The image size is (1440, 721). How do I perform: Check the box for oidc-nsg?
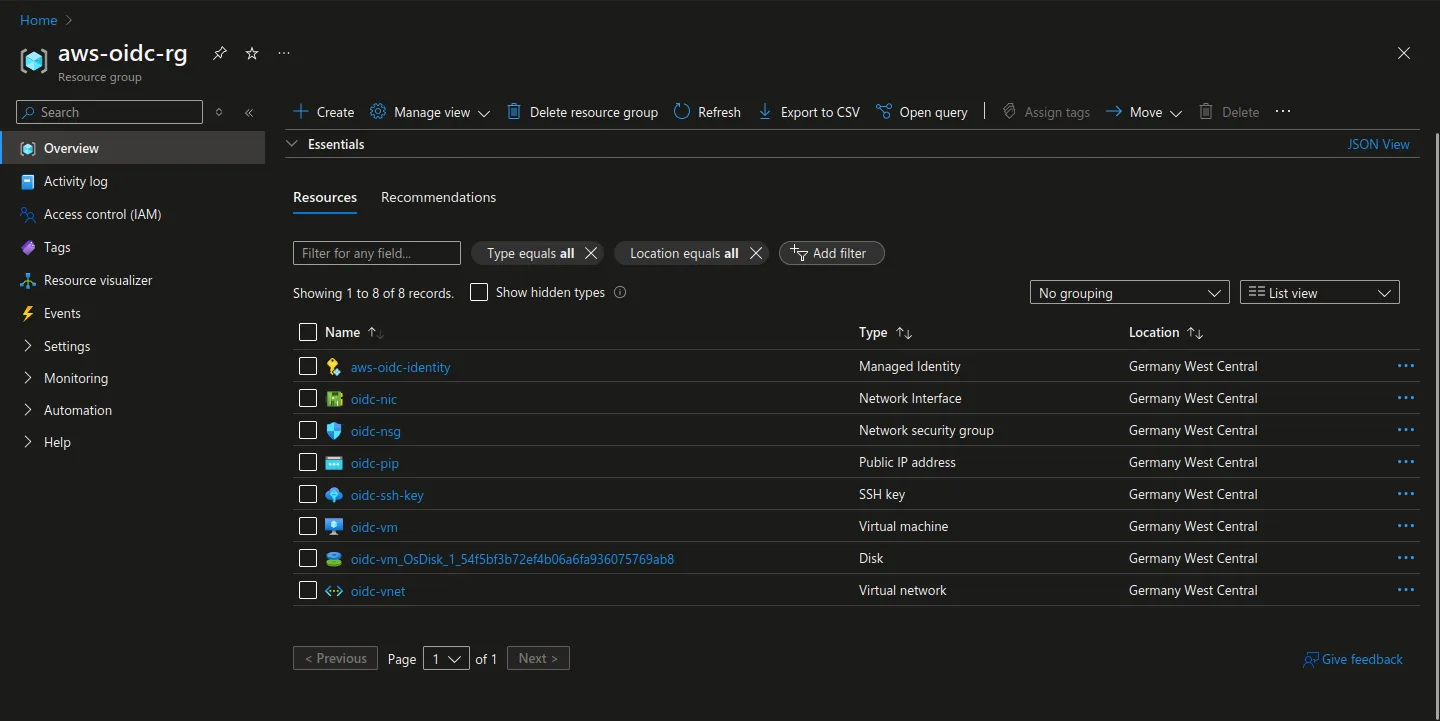(308, 431)
